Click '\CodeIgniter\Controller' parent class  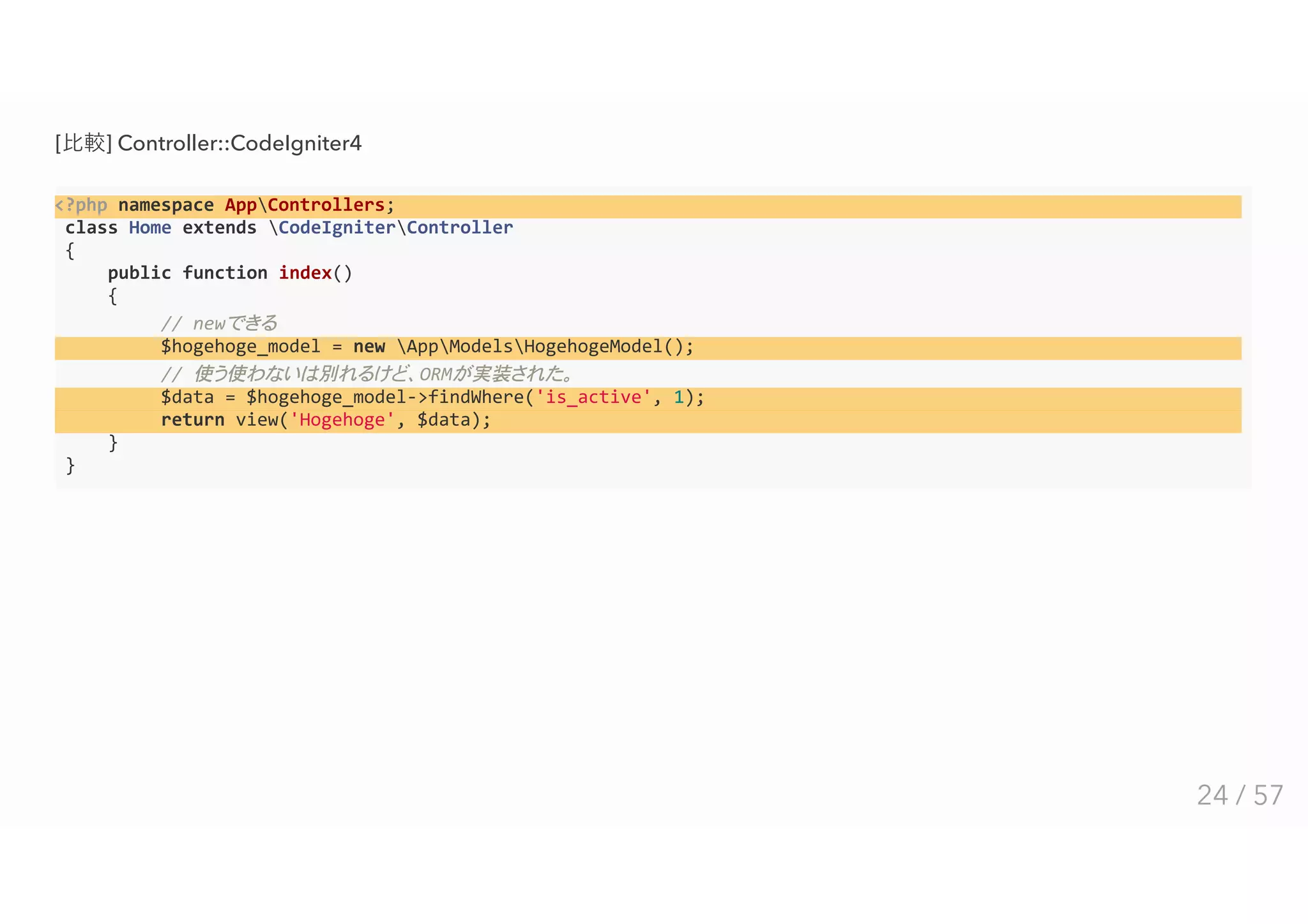(391, 228)
